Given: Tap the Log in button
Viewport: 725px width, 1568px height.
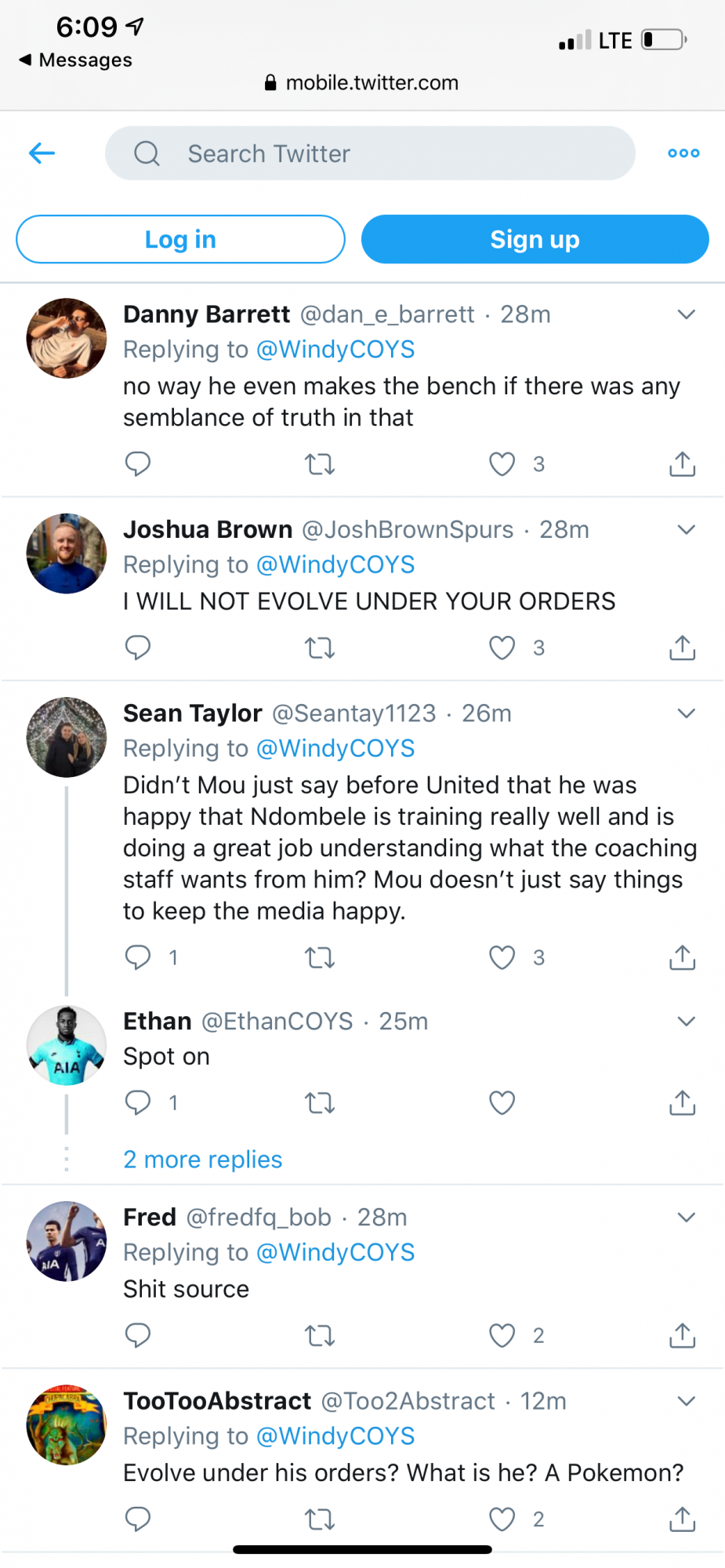Looking at the screenshot, I should pos(180,239).
